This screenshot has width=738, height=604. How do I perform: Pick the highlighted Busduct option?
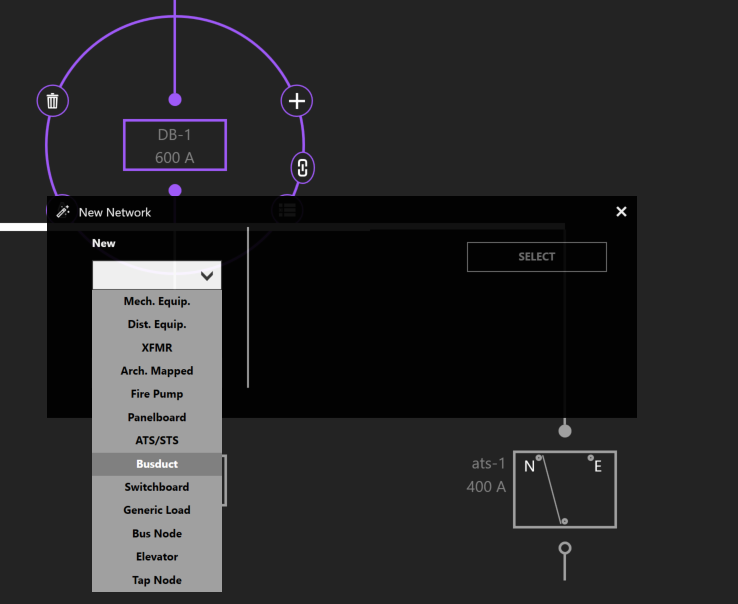coord(157,464)
